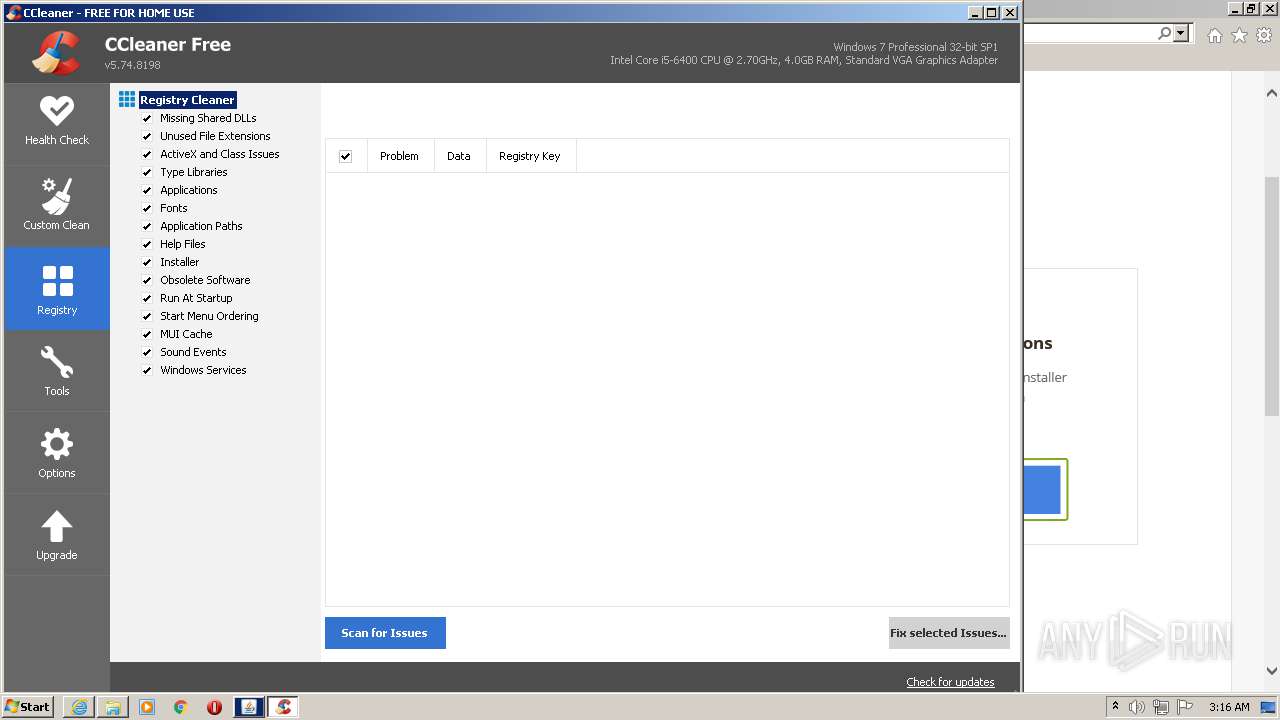Image resolution: width=1280 pixels, height=720 pixels.
Task: Toggle Type Libraries checkbox
Action: [147, 172]
